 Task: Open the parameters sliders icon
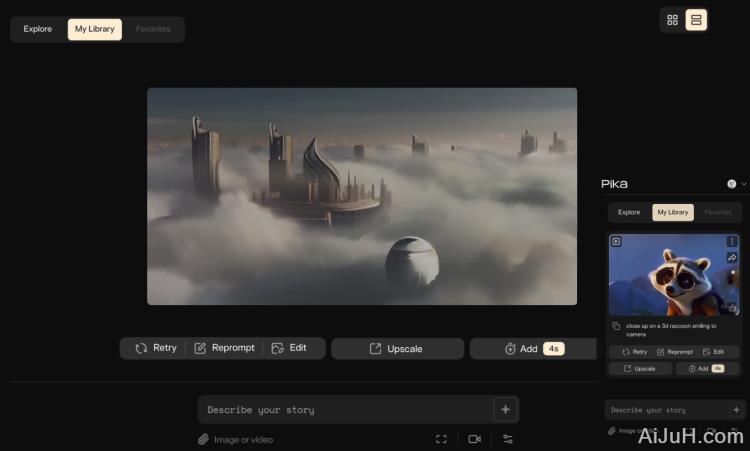pos(508,439)
